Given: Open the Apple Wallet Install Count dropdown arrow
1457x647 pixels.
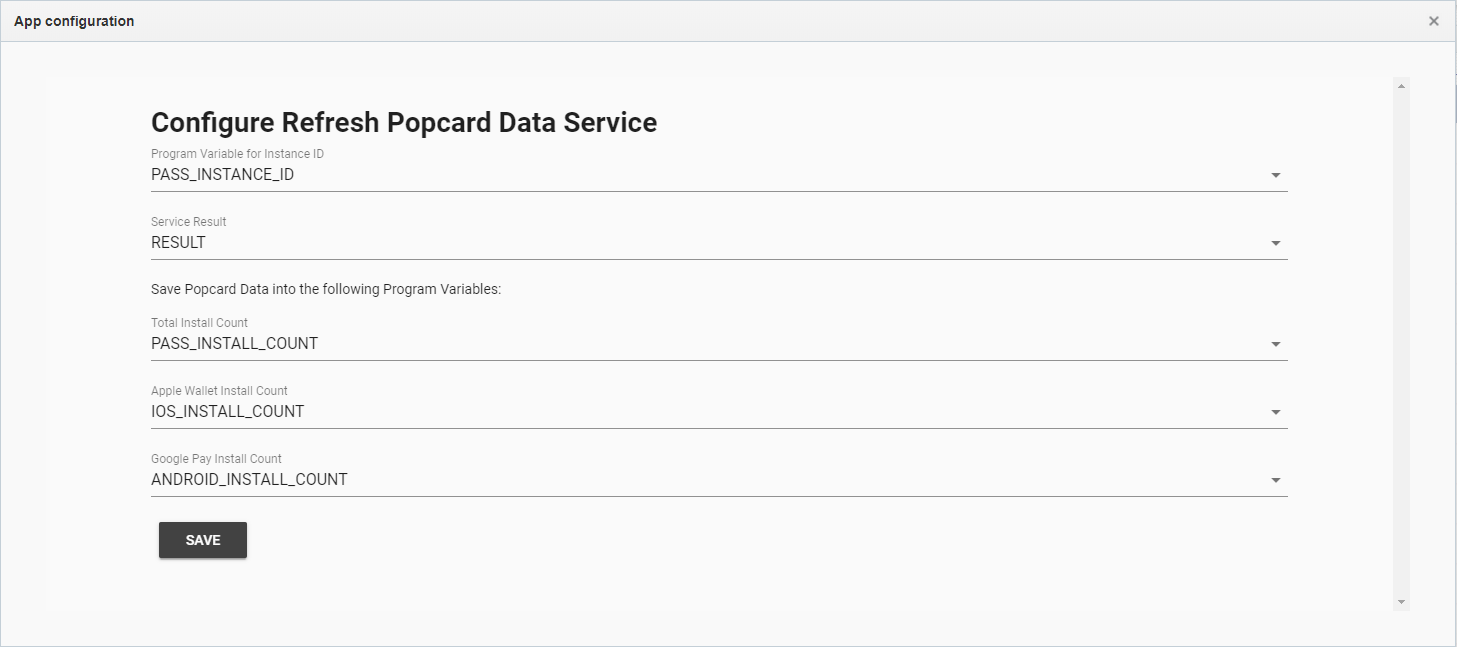Looking at the screenshot, I should point(1275,412).
